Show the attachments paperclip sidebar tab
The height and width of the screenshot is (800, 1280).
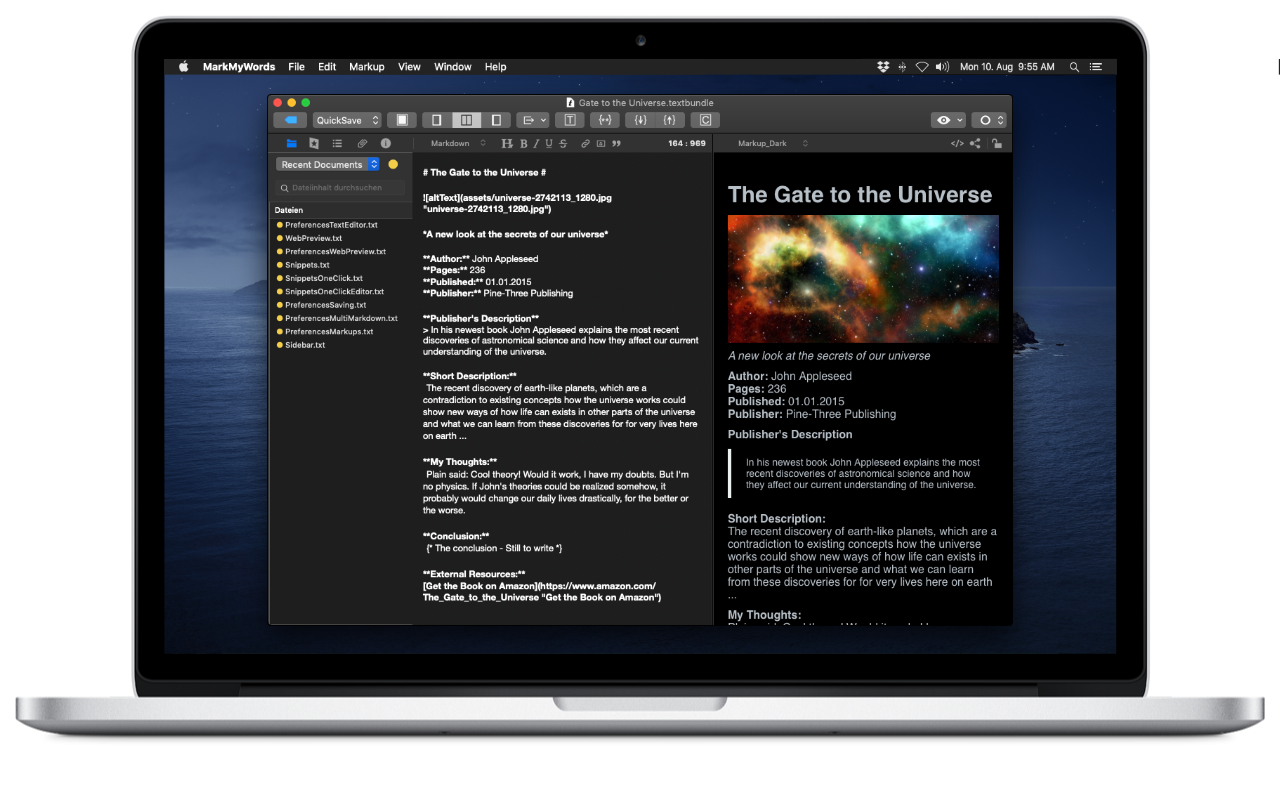[362, 144]
